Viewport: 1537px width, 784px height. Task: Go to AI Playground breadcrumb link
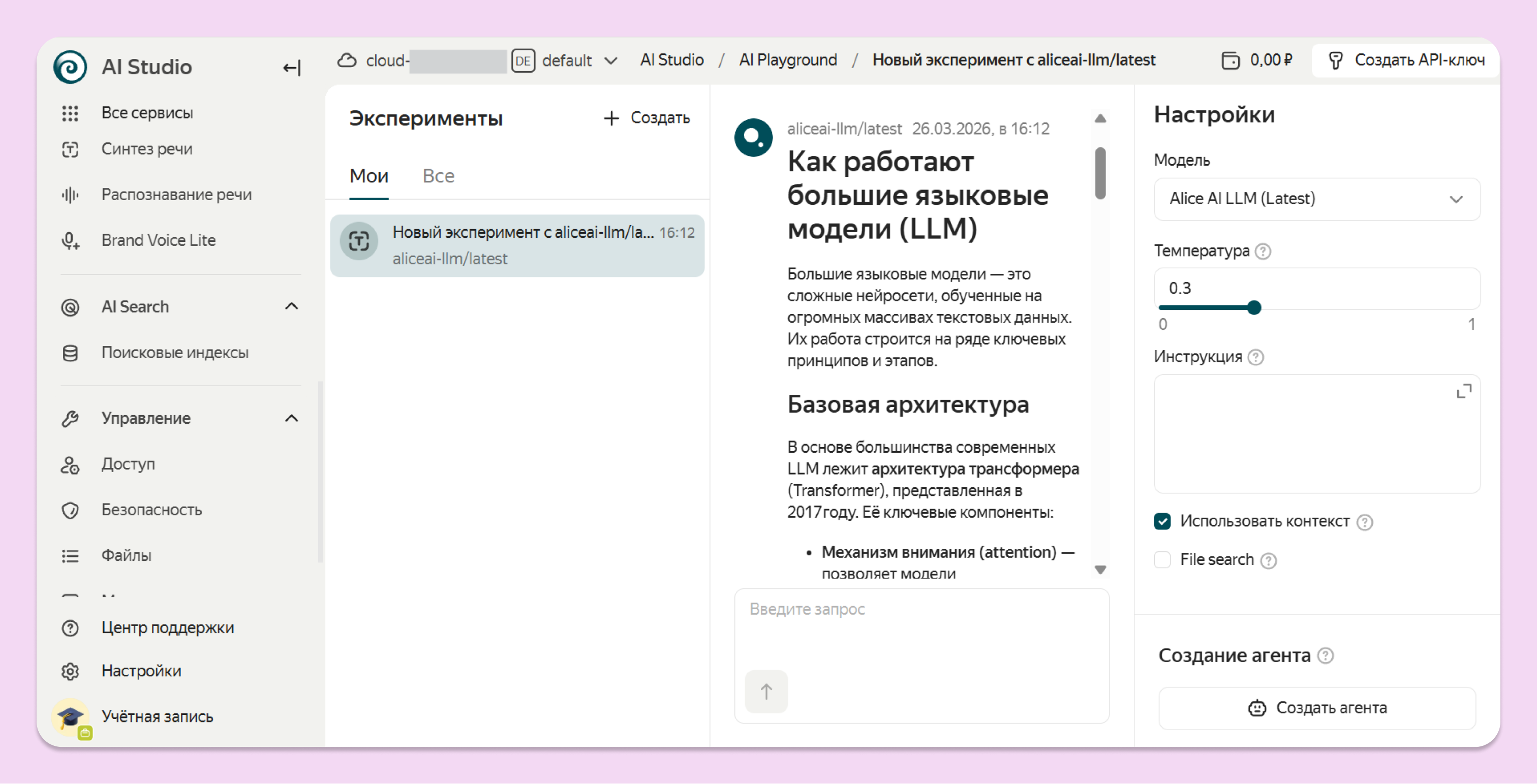788,60
